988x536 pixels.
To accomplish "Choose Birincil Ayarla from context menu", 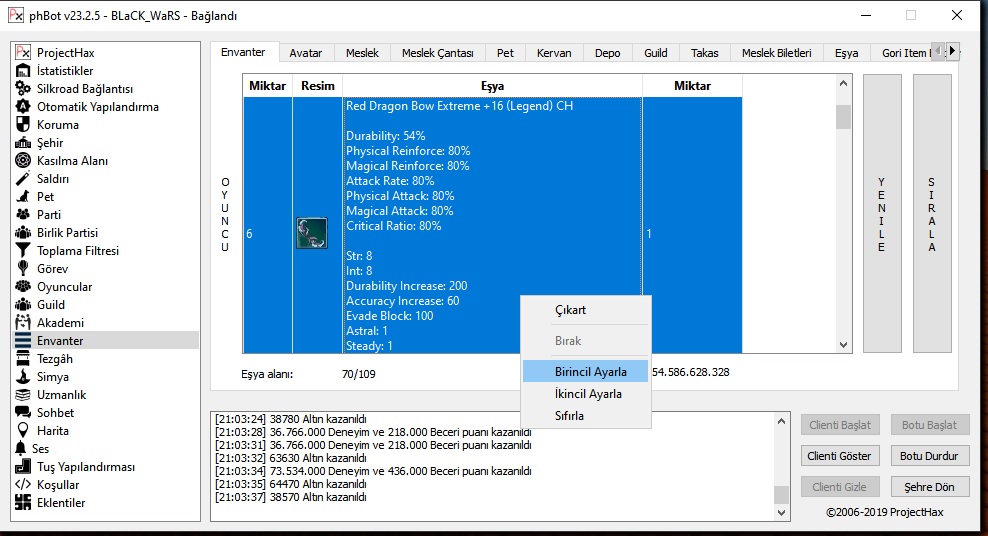I will click(x=590, y=372).
